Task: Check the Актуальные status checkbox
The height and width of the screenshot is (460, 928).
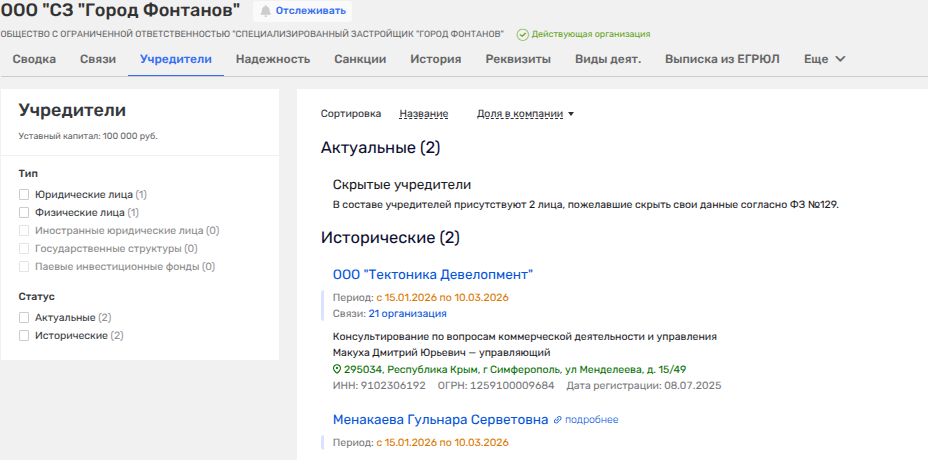Action: pos(24,318)
